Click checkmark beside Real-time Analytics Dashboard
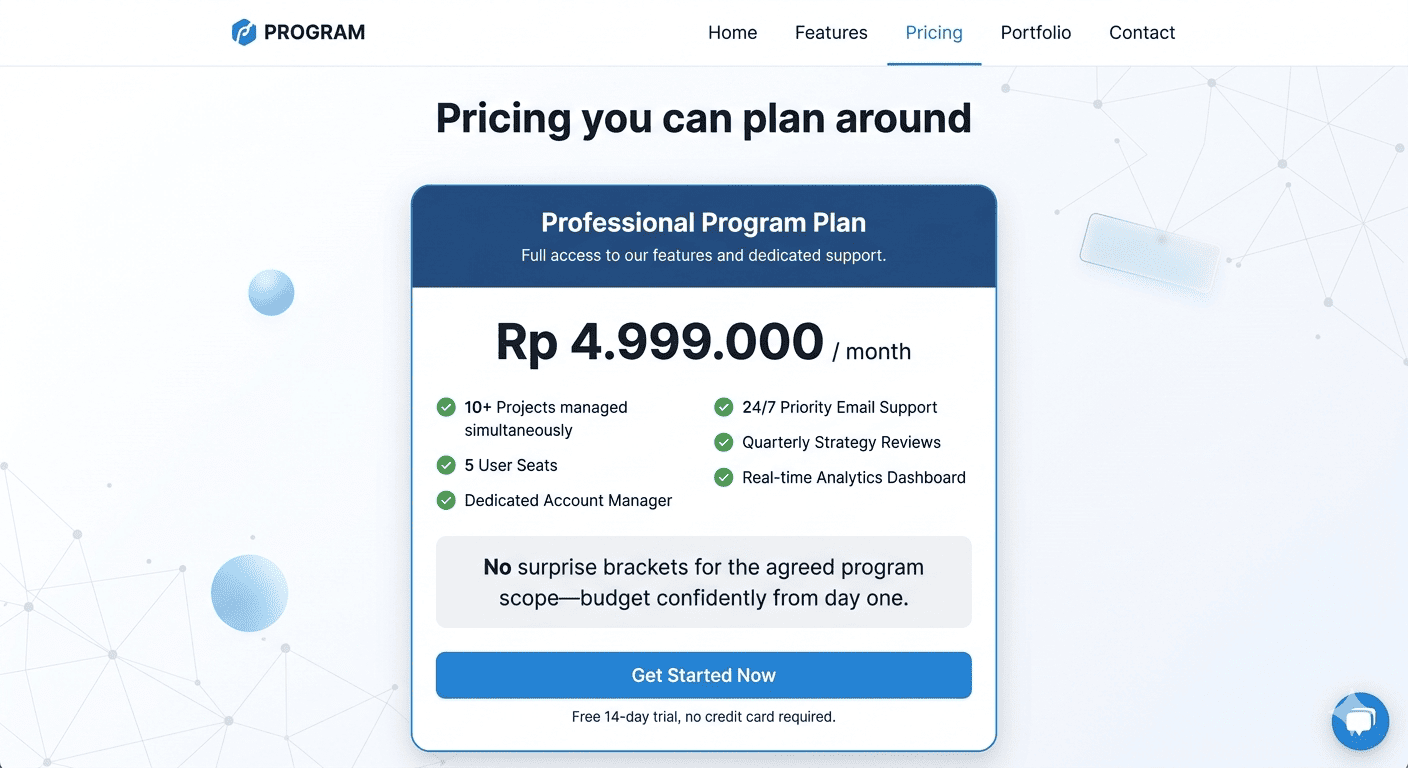Viewport: 1408px width, 768px height. coord(723,477)
